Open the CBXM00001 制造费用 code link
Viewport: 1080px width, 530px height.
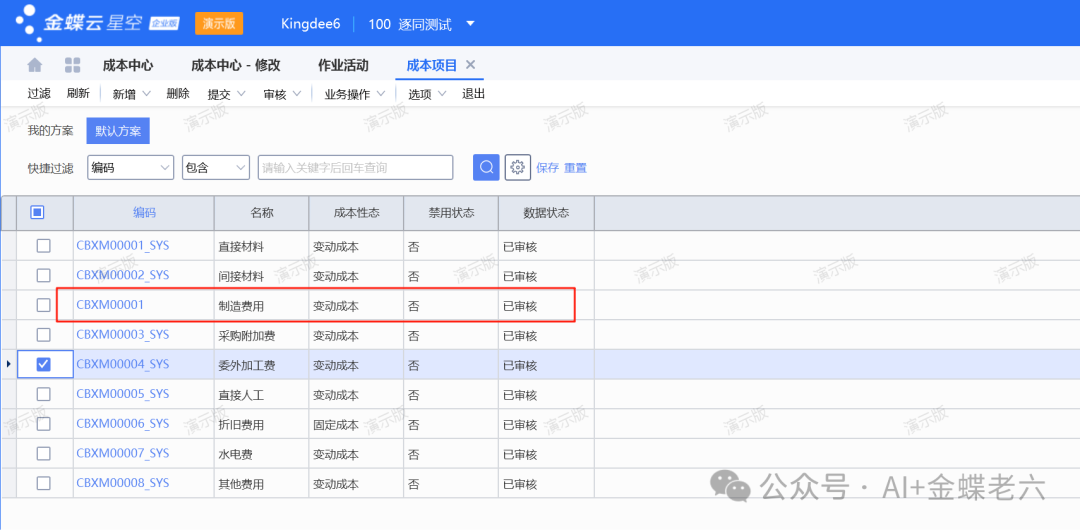coord(110,305)
